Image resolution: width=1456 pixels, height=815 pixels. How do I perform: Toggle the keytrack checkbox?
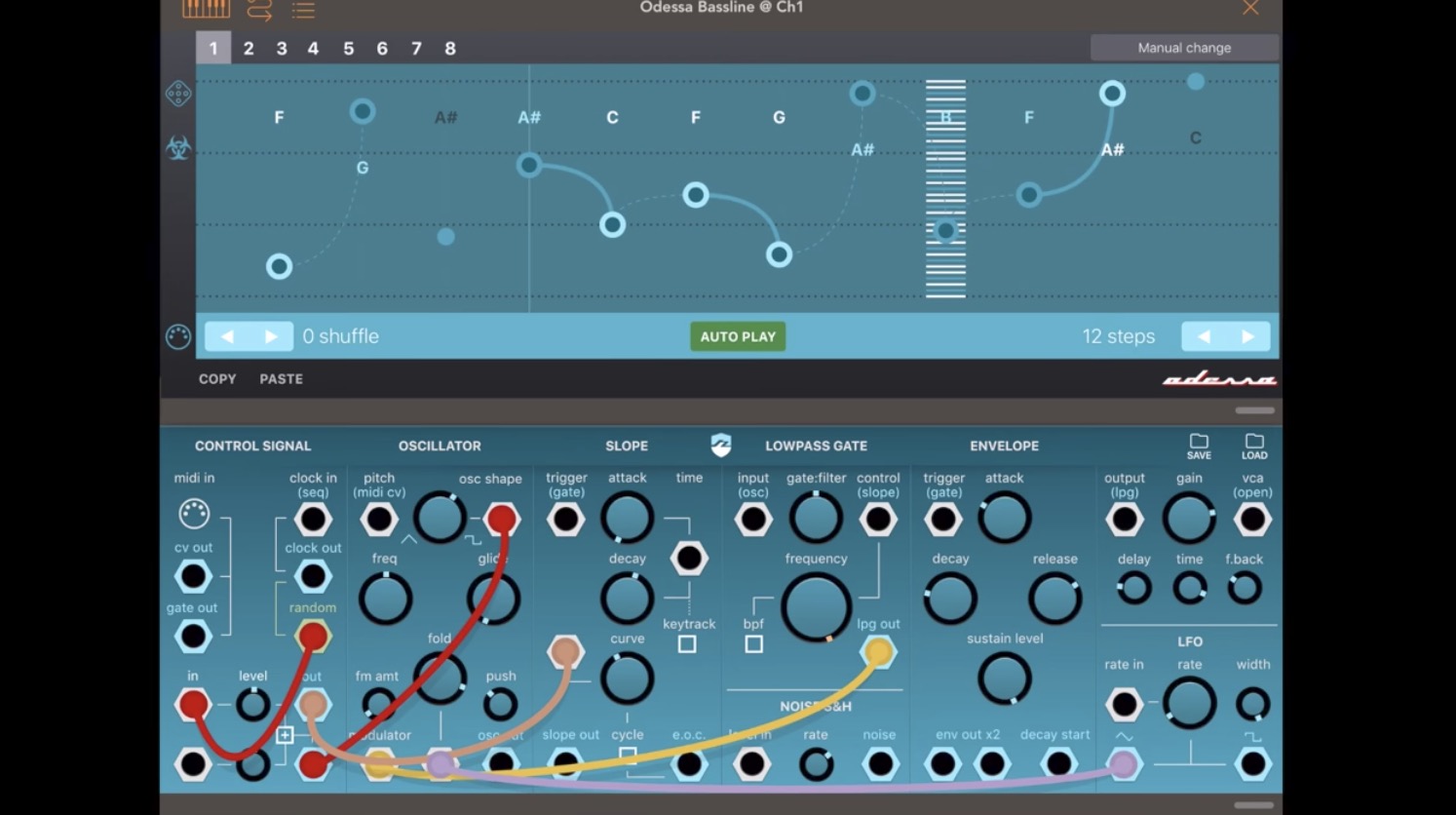pos(687,644)
